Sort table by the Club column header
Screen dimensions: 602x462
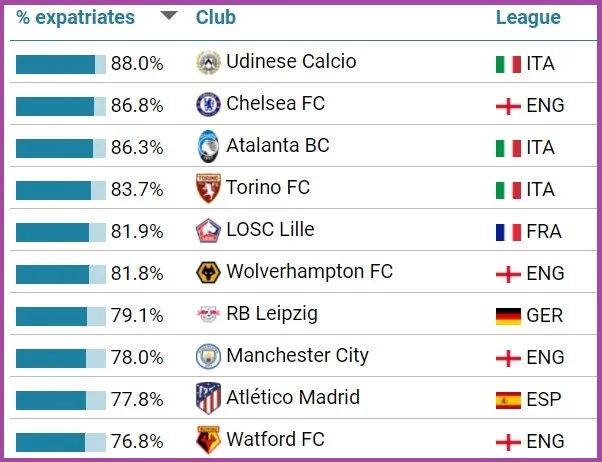[x=216, y=18]
